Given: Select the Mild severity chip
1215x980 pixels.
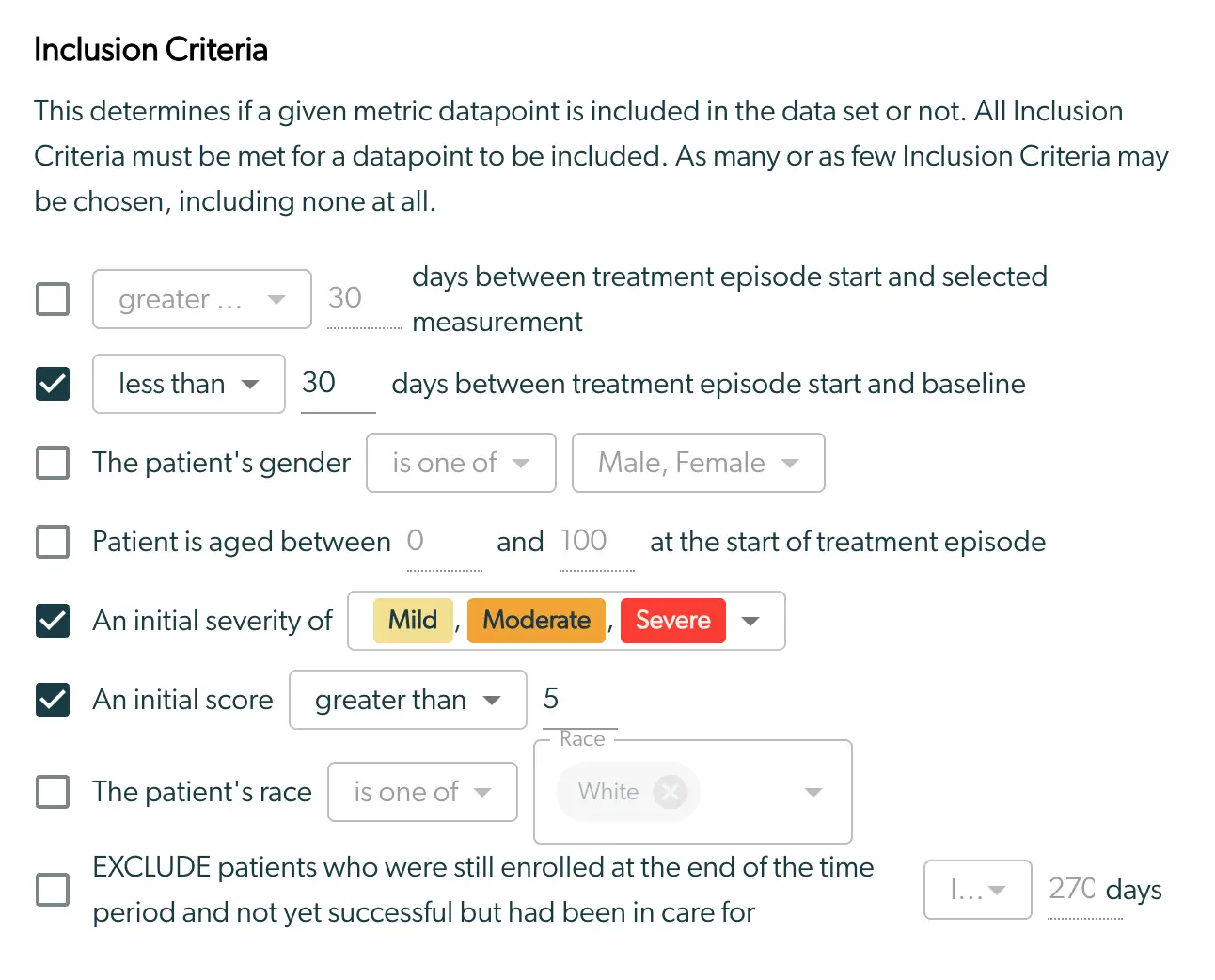Looking at the screenshot, I should click(x=411, y=621).
